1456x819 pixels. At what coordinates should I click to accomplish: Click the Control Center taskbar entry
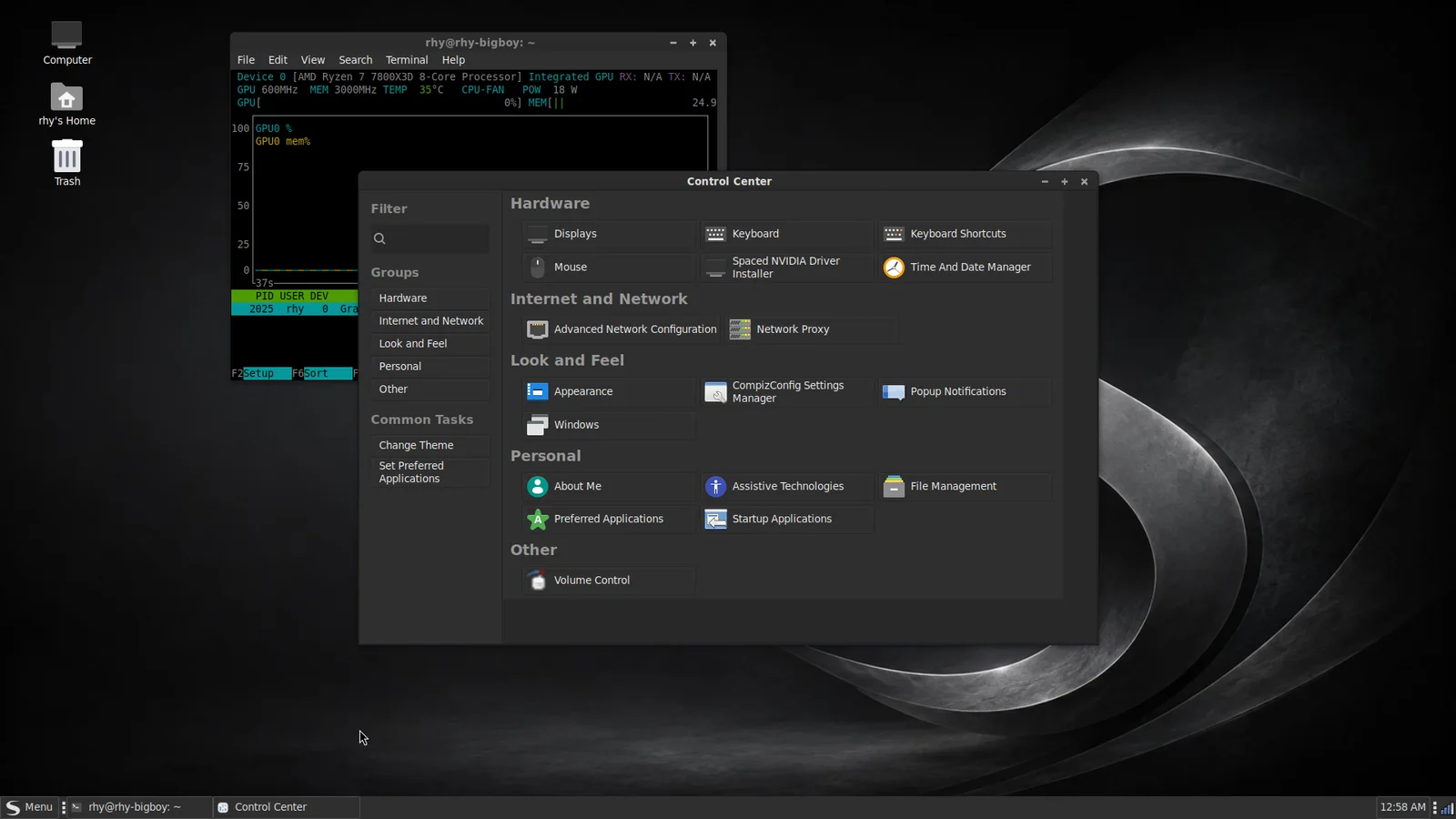287,807
